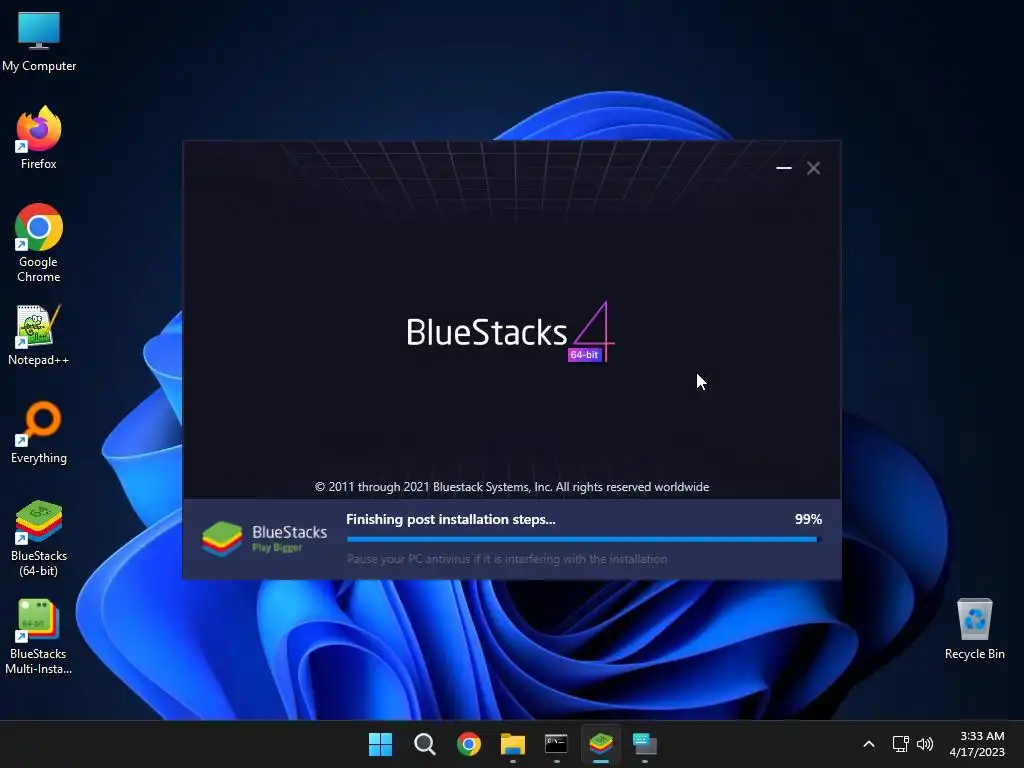
Task: Open taskbar Search
Action: (x=424, y=744)
